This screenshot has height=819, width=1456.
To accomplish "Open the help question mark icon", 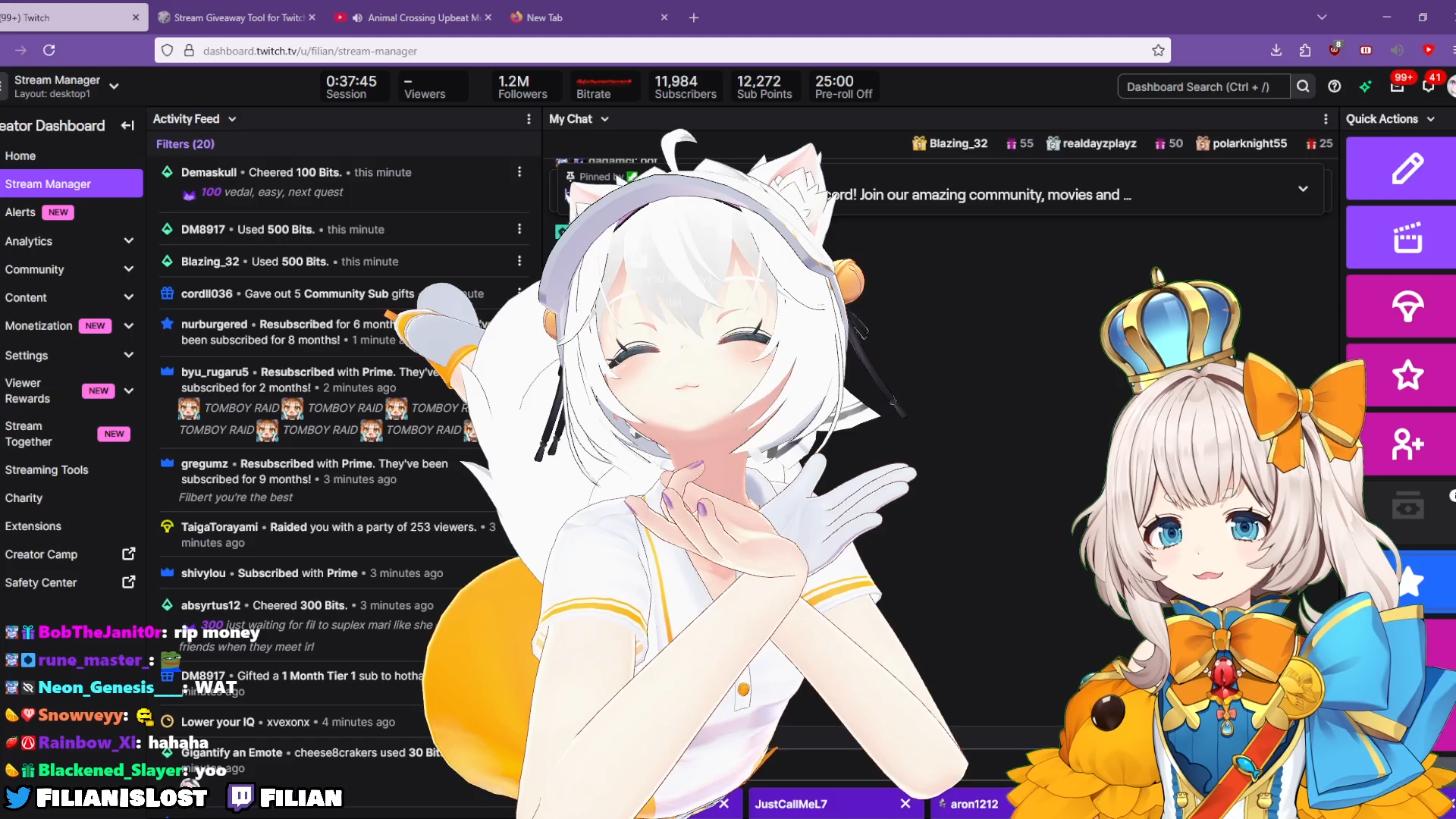I will [x=1335, y=86].
